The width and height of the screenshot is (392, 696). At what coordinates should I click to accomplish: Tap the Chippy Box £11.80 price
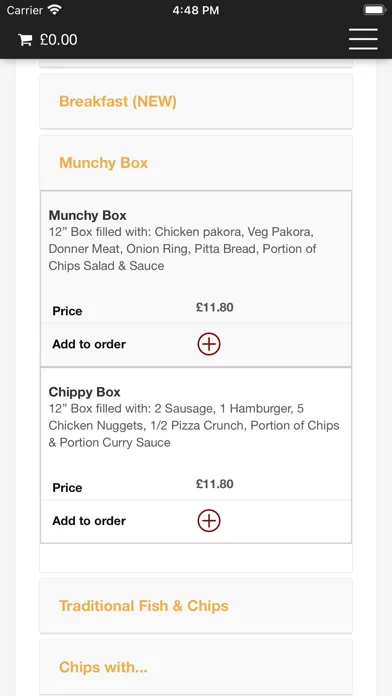click(214, 484)
